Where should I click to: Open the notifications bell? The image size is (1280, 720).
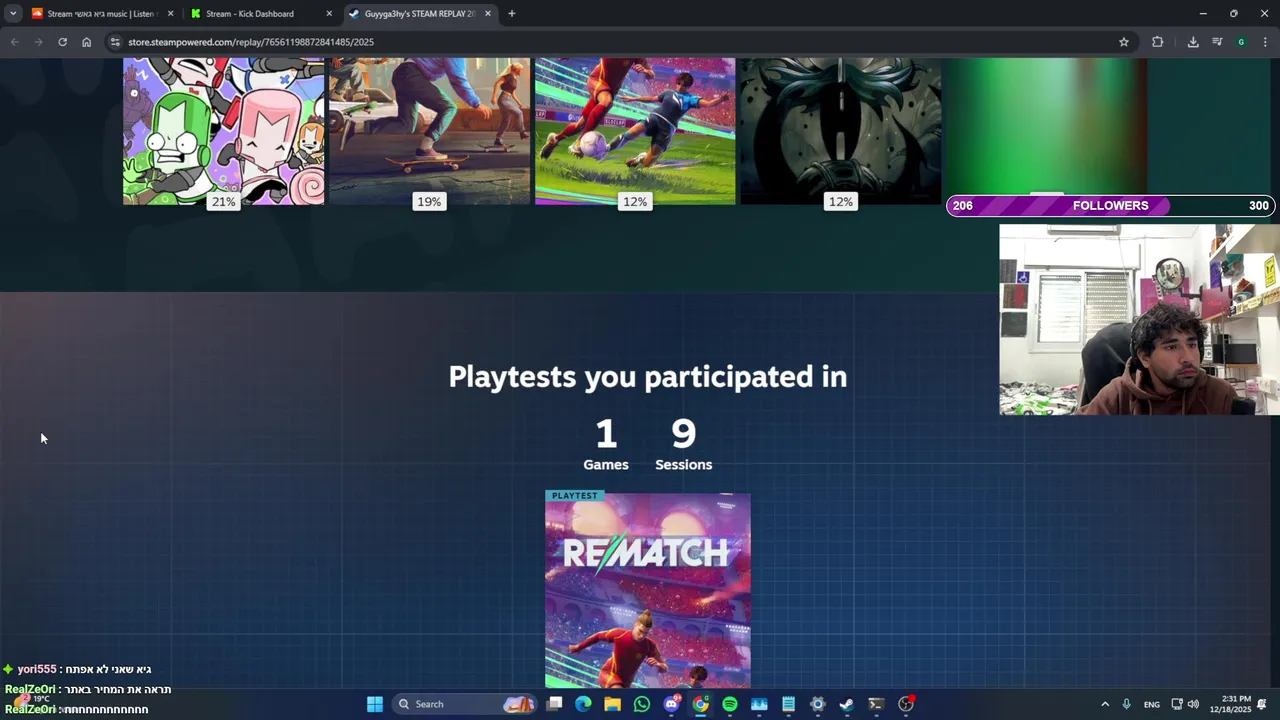tap(1262, 704)
